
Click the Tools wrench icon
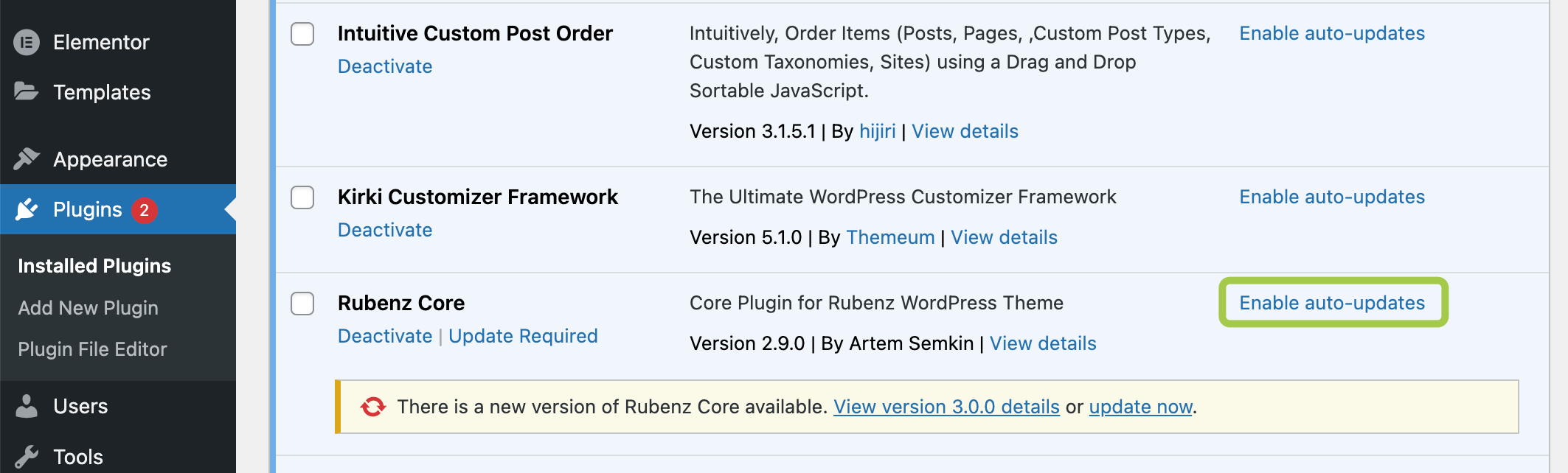[x=27, y=457]
